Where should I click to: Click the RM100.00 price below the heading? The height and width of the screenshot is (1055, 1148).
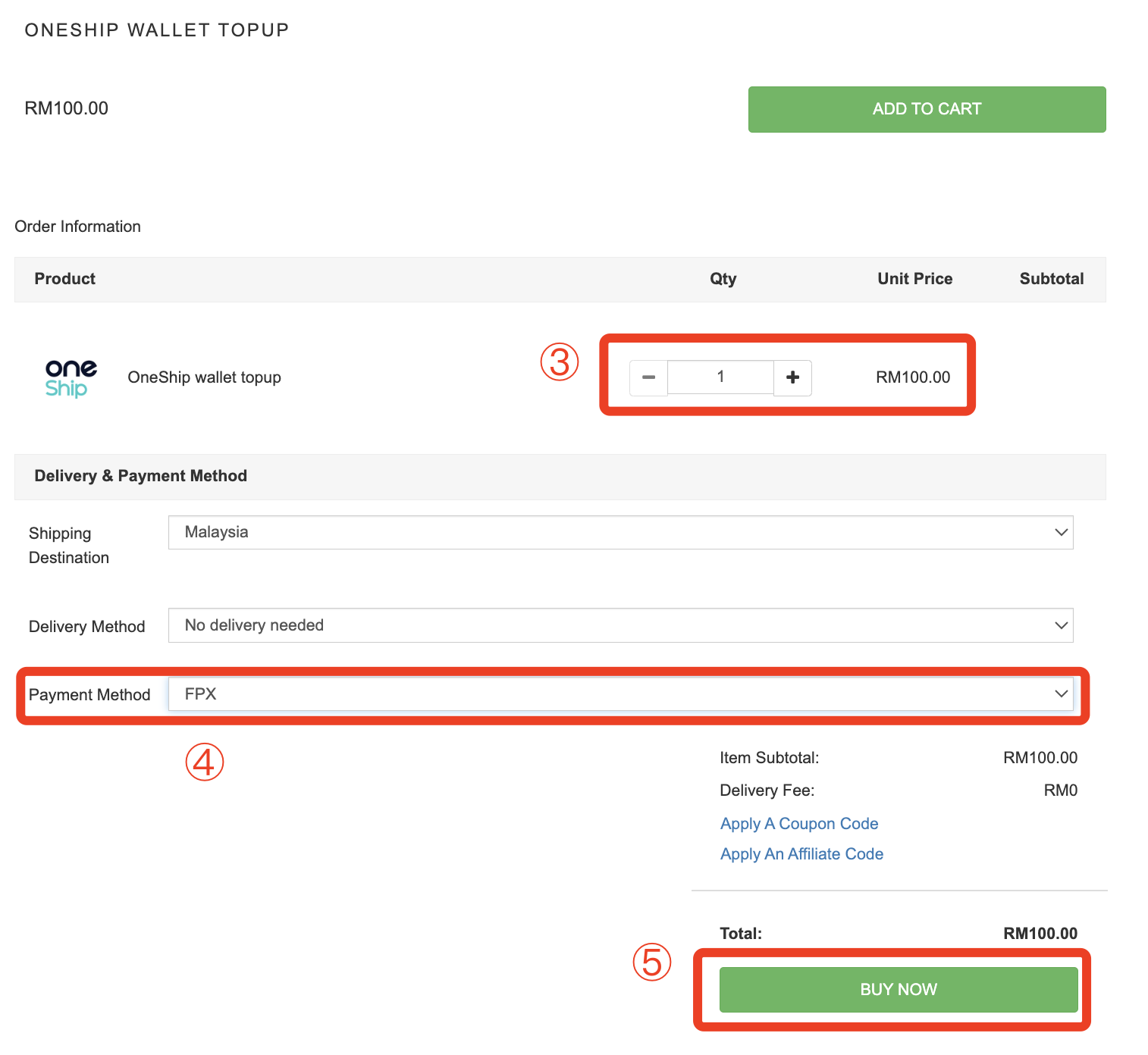67,108
